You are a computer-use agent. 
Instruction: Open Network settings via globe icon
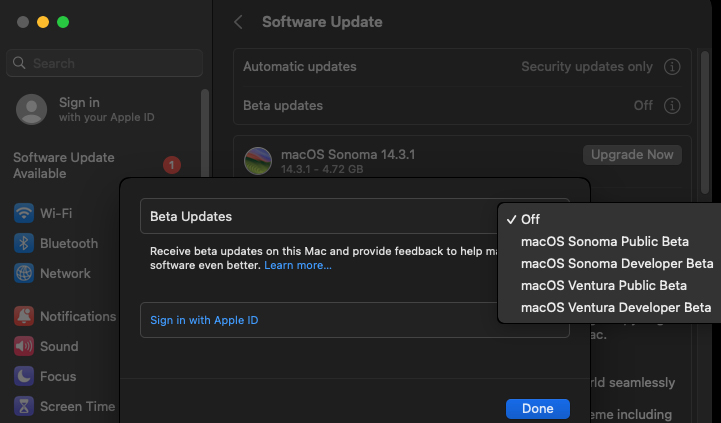pos(24,273)
